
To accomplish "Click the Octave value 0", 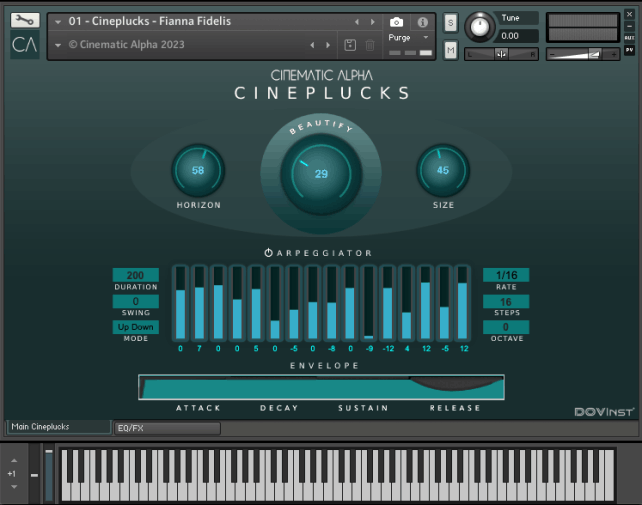I will (x=506, y=327).
